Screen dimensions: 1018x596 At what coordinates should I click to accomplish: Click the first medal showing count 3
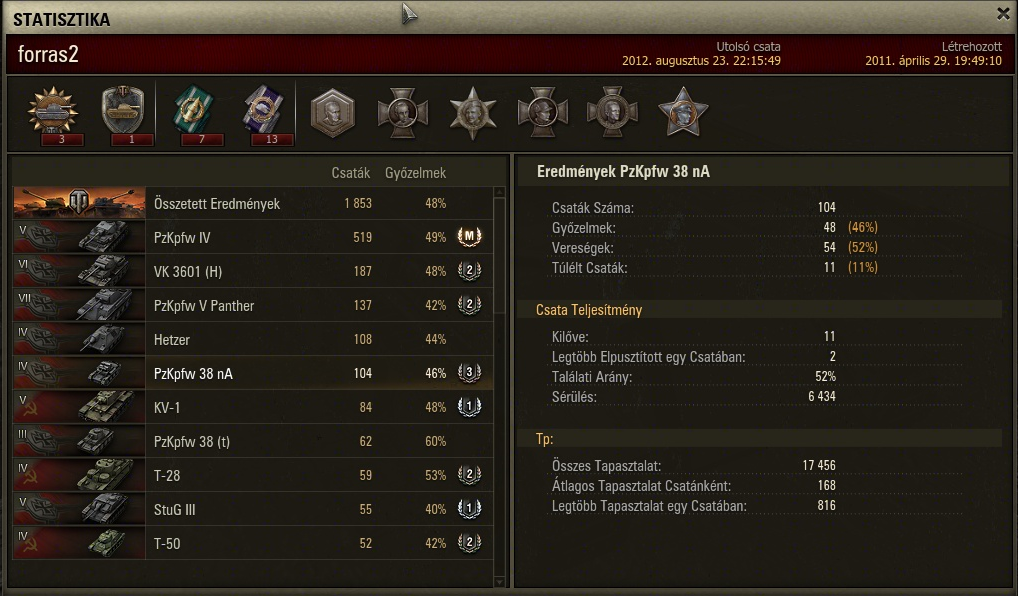click(53, 114)
